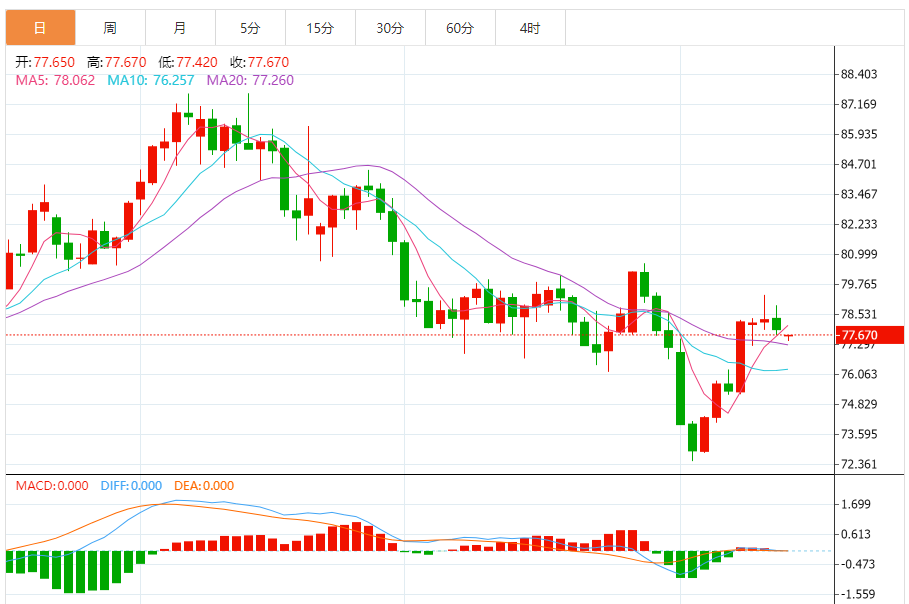This screenshot has width=909, height=604.
Task: Open the 4时 interval tab
Action: click(x=530, y=27)
